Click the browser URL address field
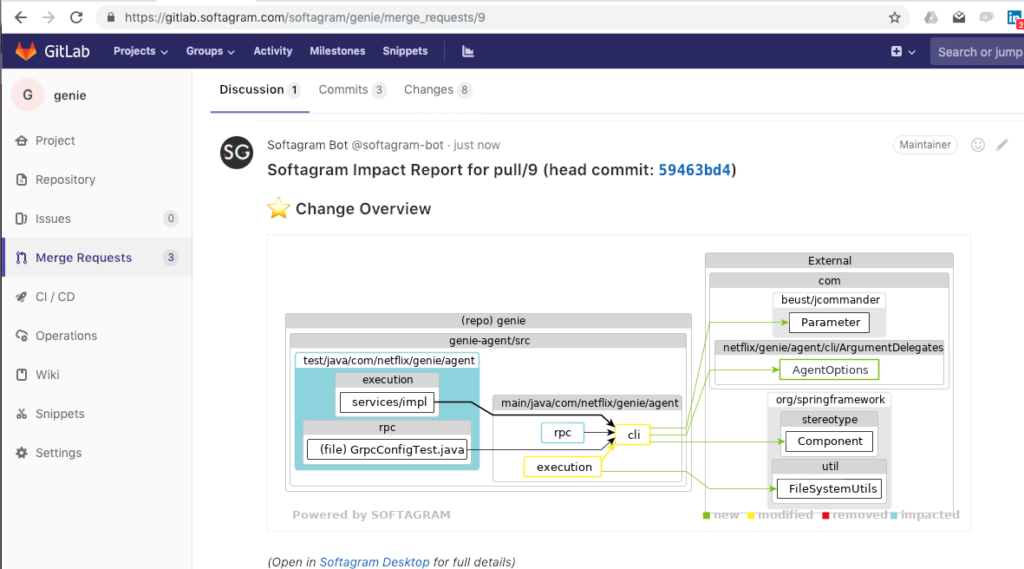 [503, 18]
